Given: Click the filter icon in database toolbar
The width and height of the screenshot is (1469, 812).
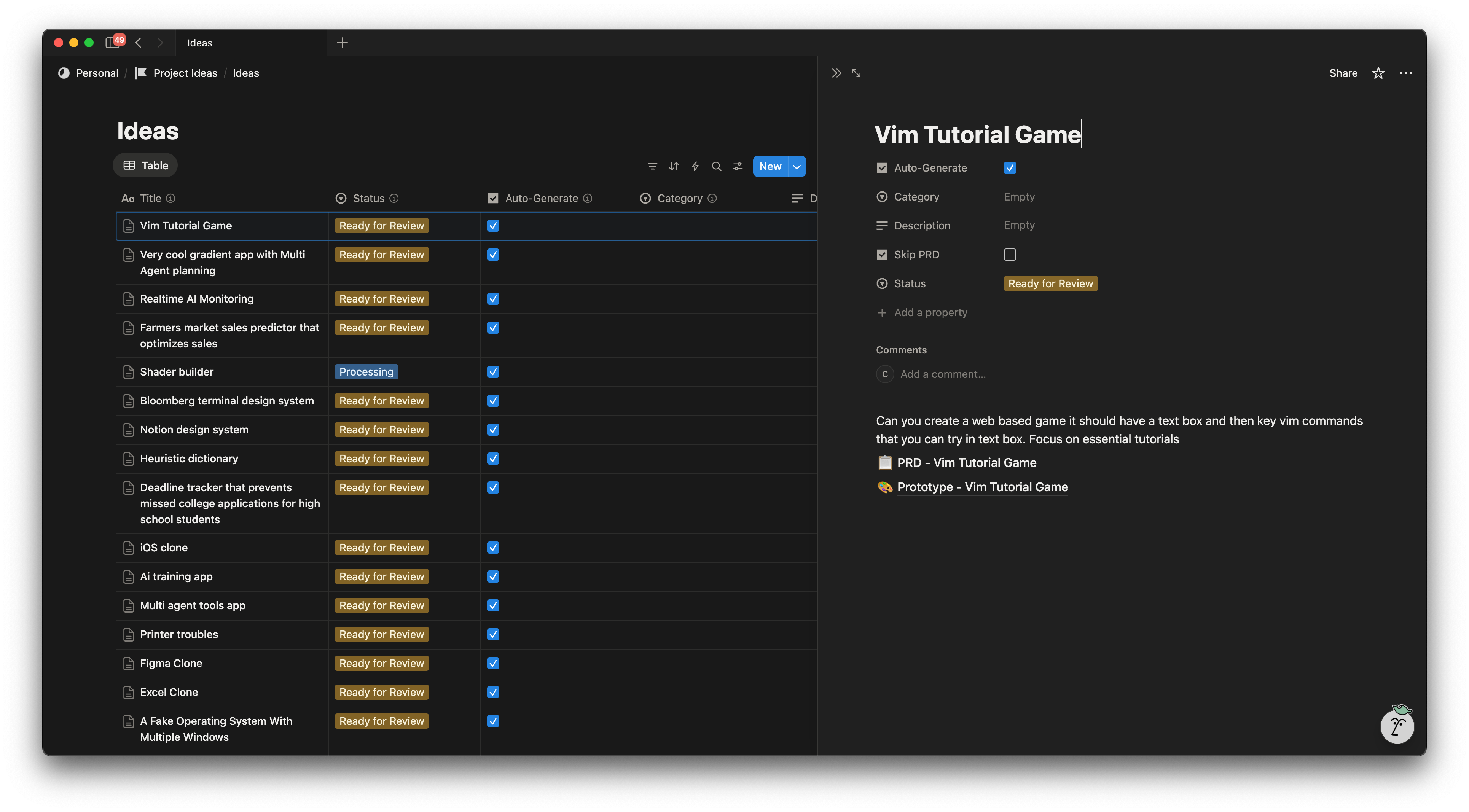Looking at the screenshot, I should 652,167.
